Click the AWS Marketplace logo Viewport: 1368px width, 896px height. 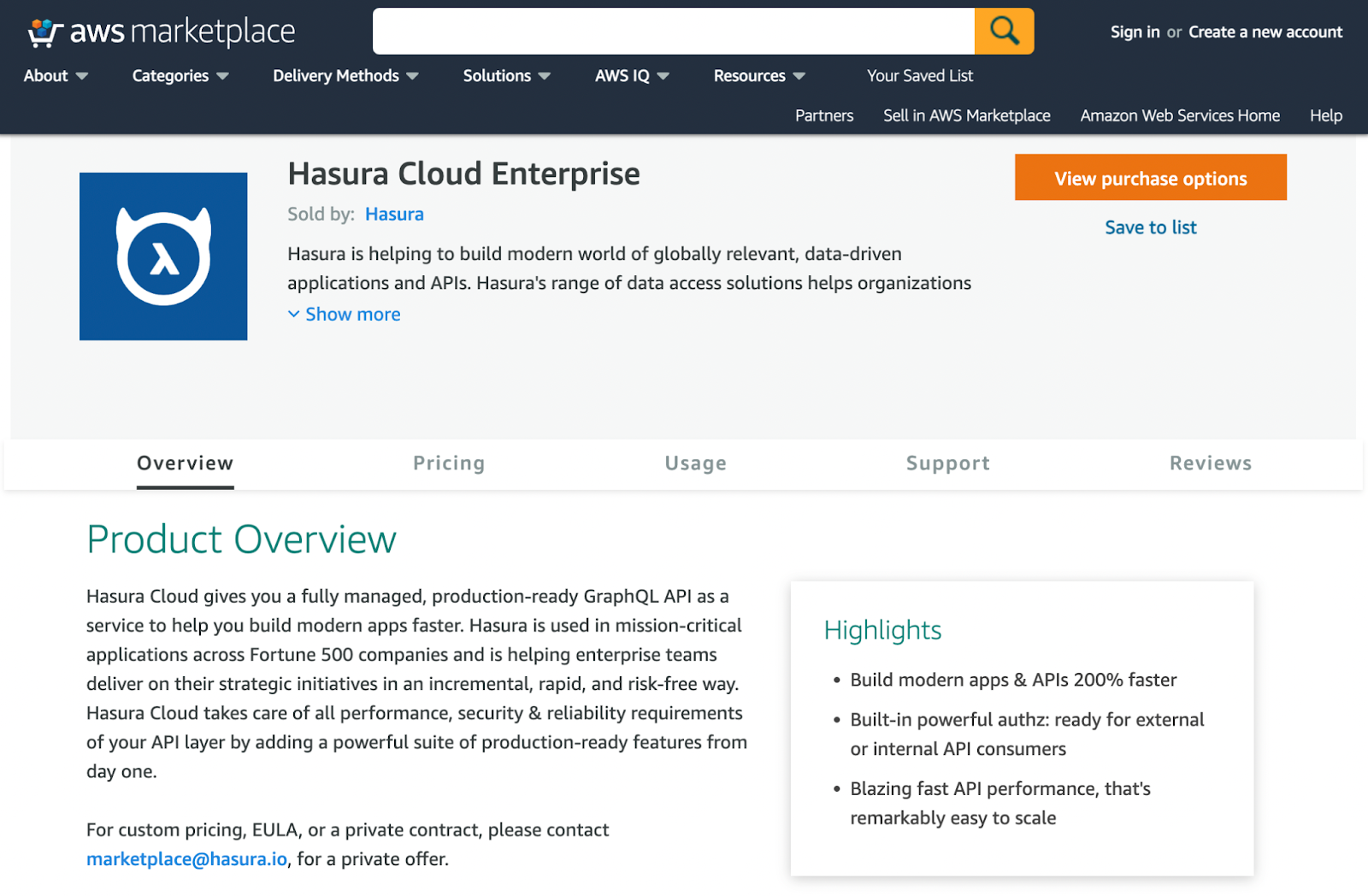pos(162,32)
